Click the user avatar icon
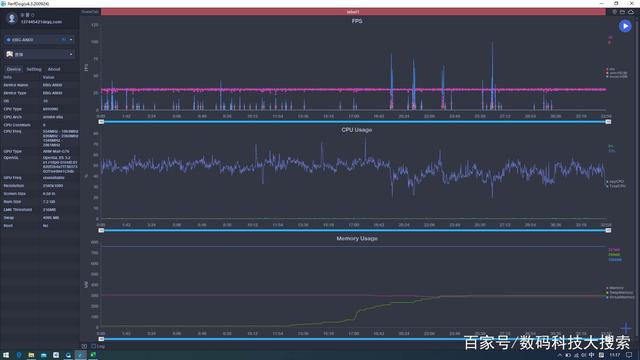Viewport: 640px width, 360px height. [x=12, y=18]
